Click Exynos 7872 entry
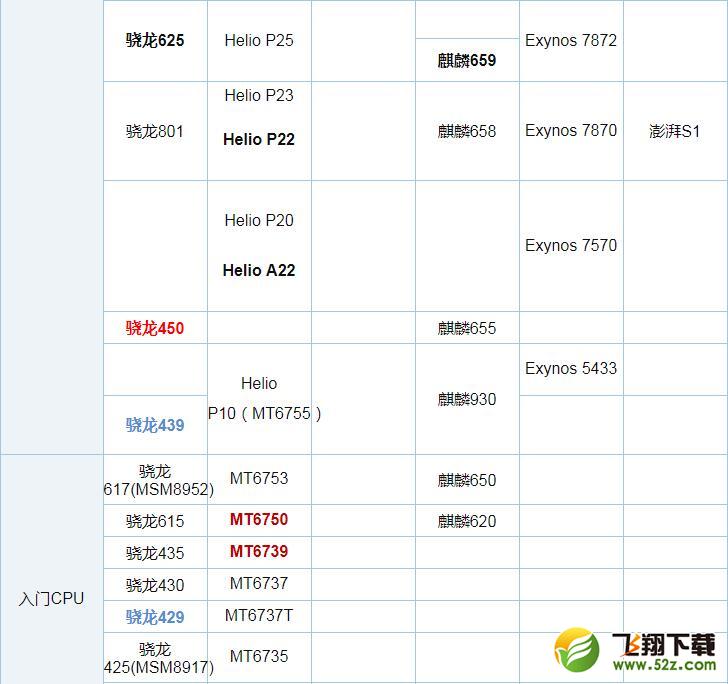728x684 pixels. [x=571, y=40]
